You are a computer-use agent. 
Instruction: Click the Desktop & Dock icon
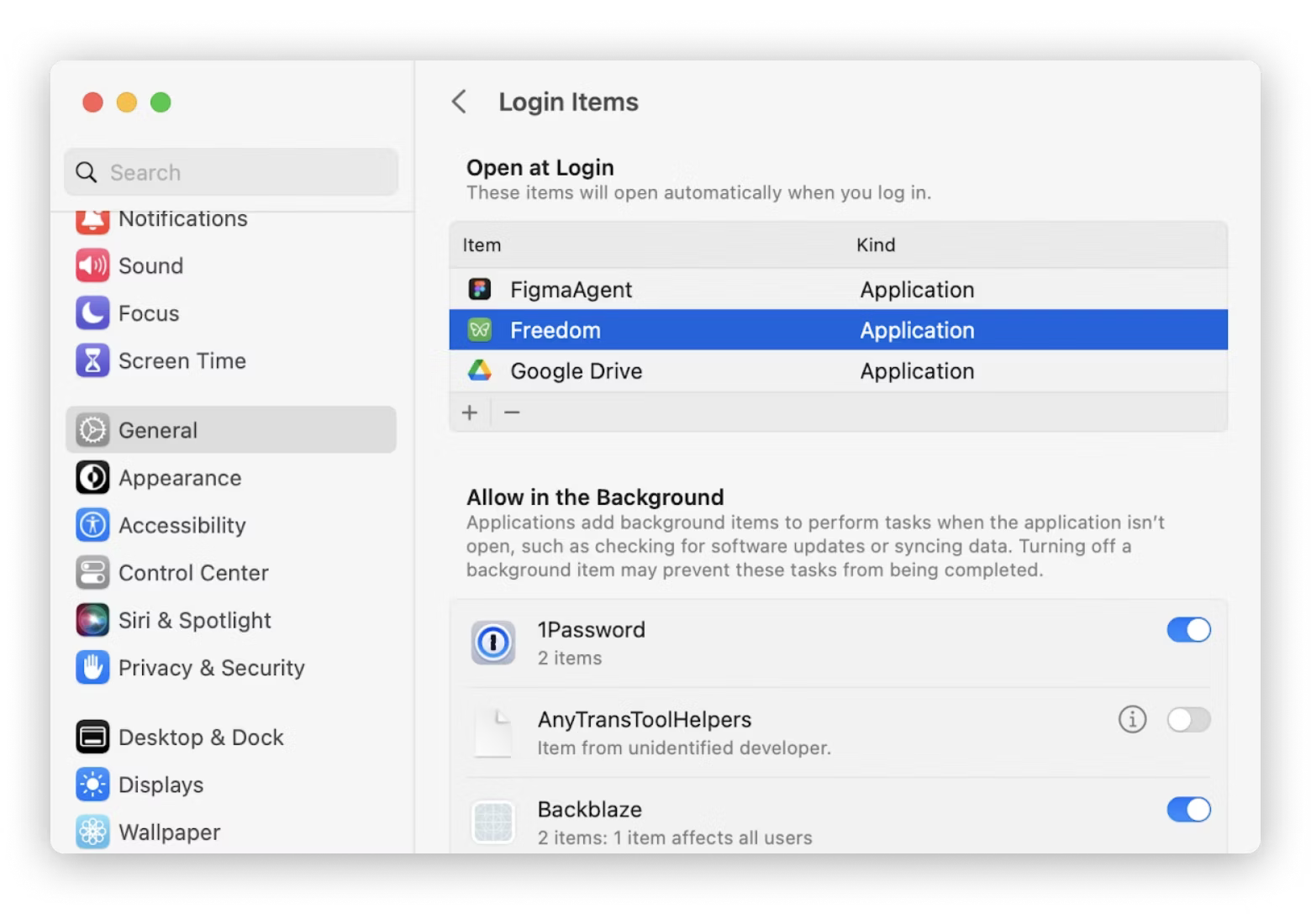(x=92, y=737)
